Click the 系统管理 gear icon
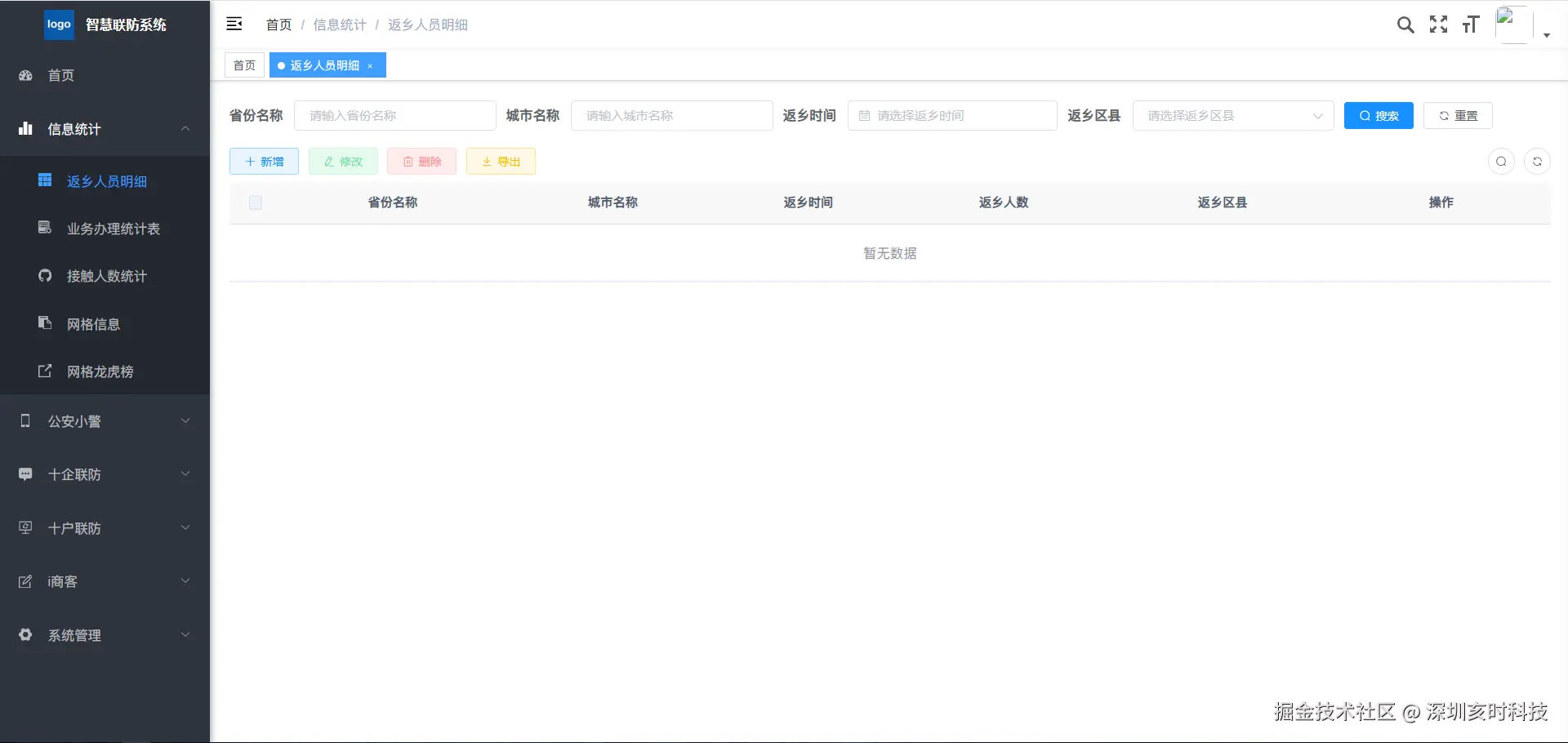 pos(25,634)
